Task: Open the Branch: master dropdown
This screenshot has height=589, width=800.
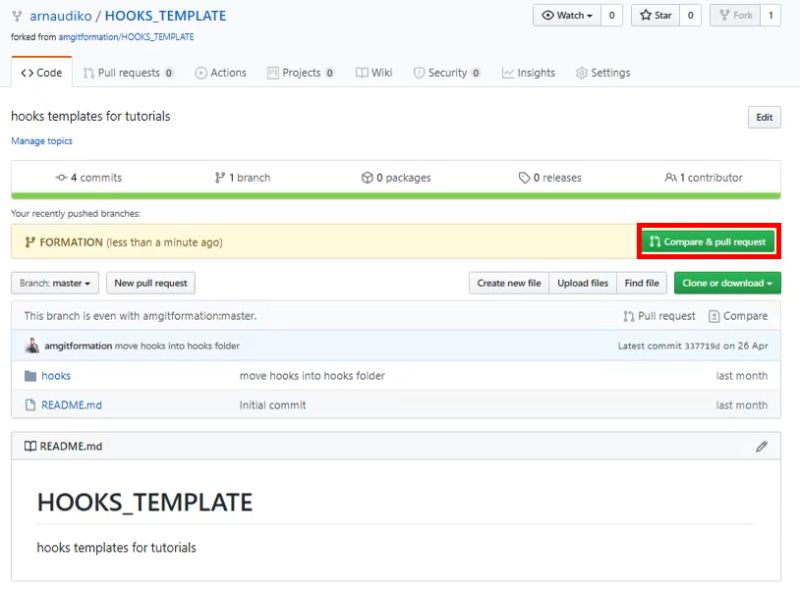Action: [x=54, y=283]
